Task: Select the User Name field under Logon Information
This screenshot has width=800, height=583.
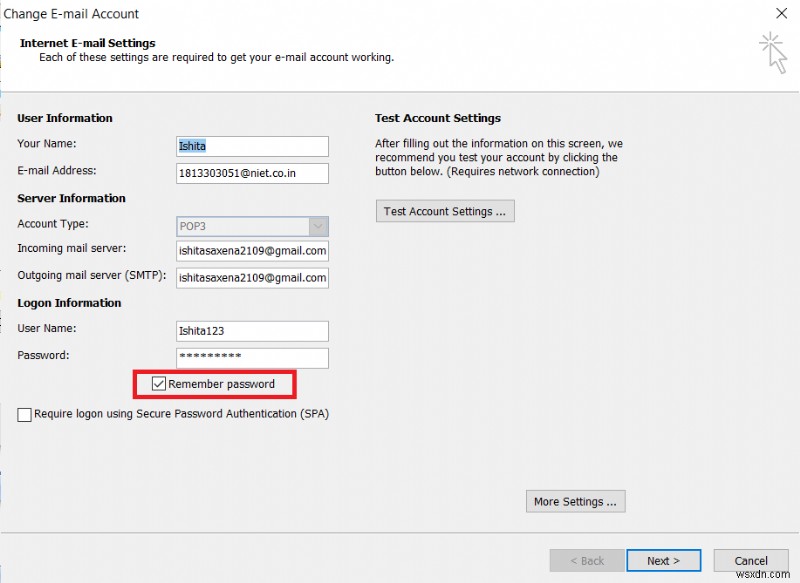Action: [252, 331]
